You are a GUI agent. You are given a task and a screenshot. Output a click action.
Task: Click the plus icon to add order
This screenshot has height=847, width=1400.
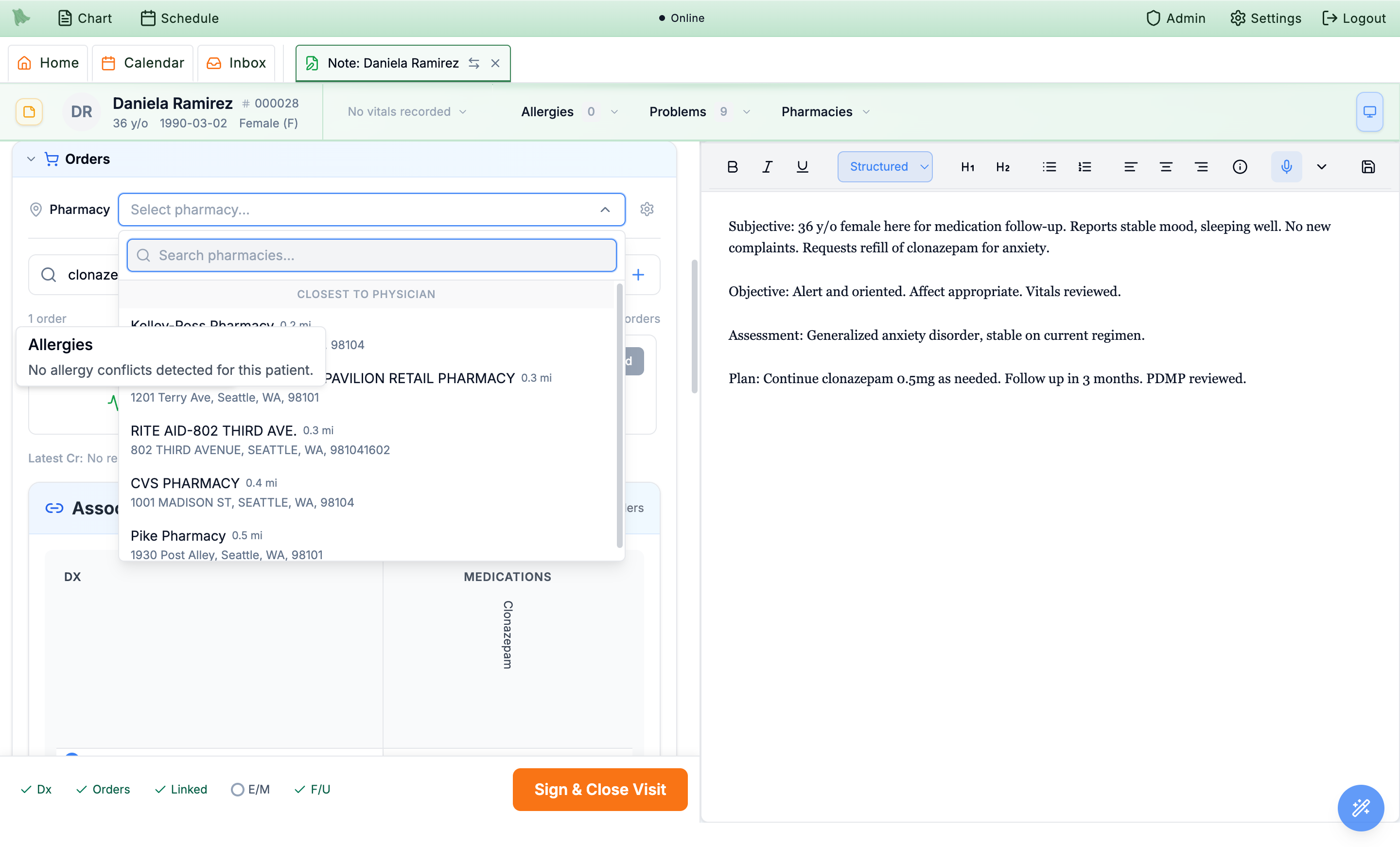638,275
